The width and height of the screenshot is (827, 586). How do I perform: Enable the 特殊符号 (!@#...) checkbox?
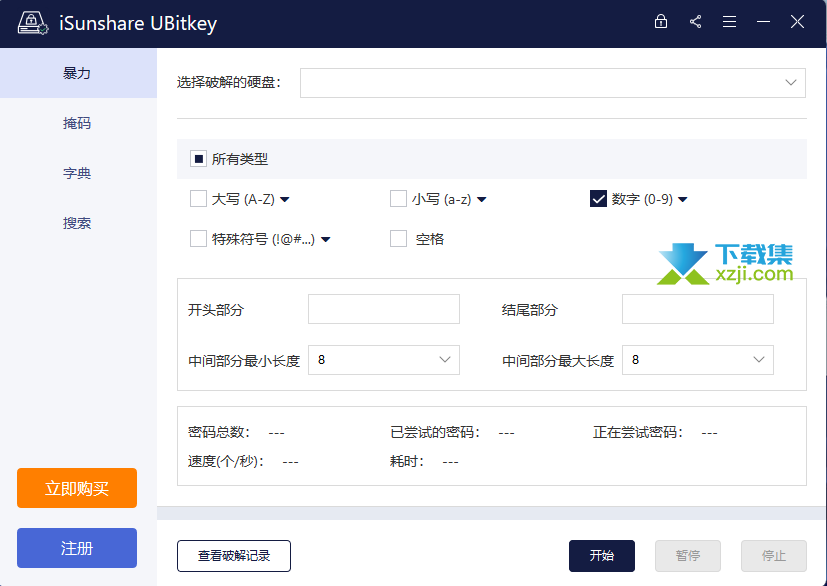tap(198, 239)
